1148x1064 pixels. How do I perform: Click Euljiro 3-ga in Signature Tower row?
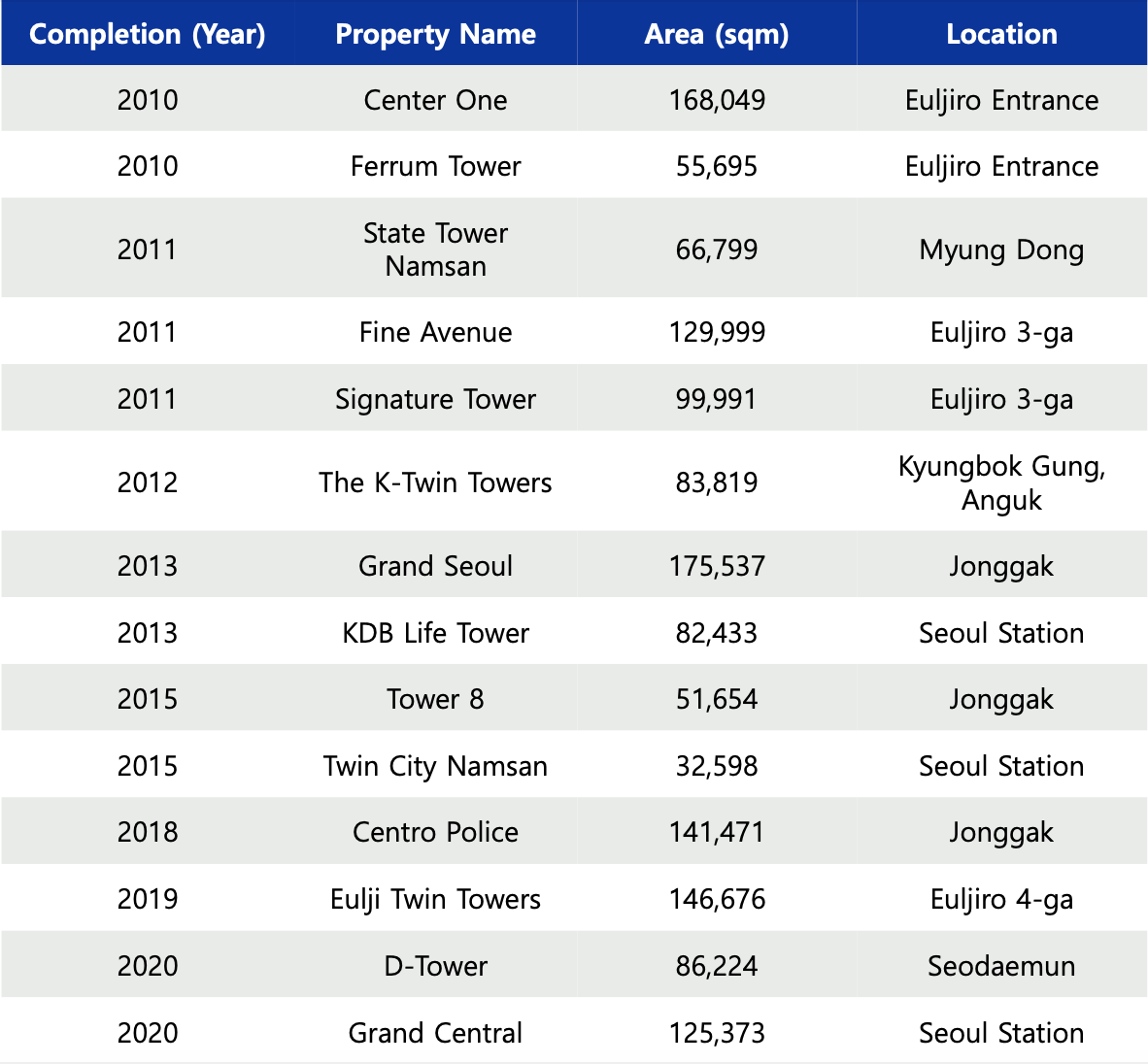[1001, 400]
